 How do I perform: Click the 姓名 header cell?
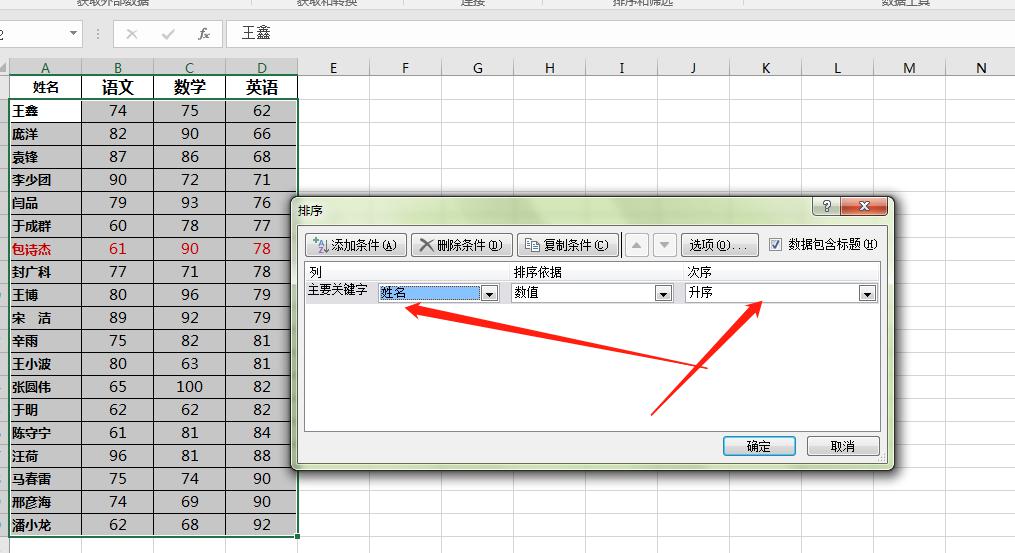tap(45, 87)
